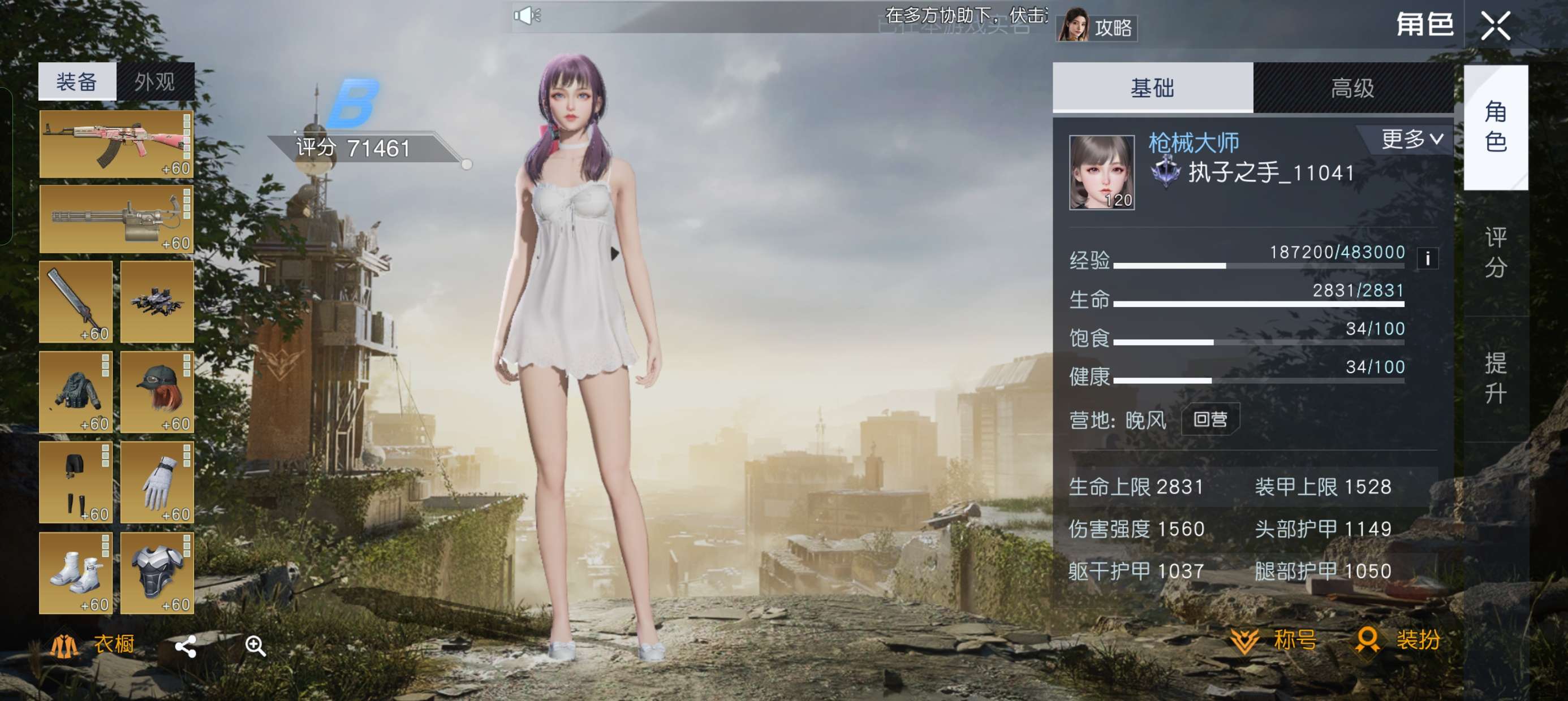Viewport: 1568px width, 701px height.
Task: Click the blue B rating badge
Action: (353, 102)
